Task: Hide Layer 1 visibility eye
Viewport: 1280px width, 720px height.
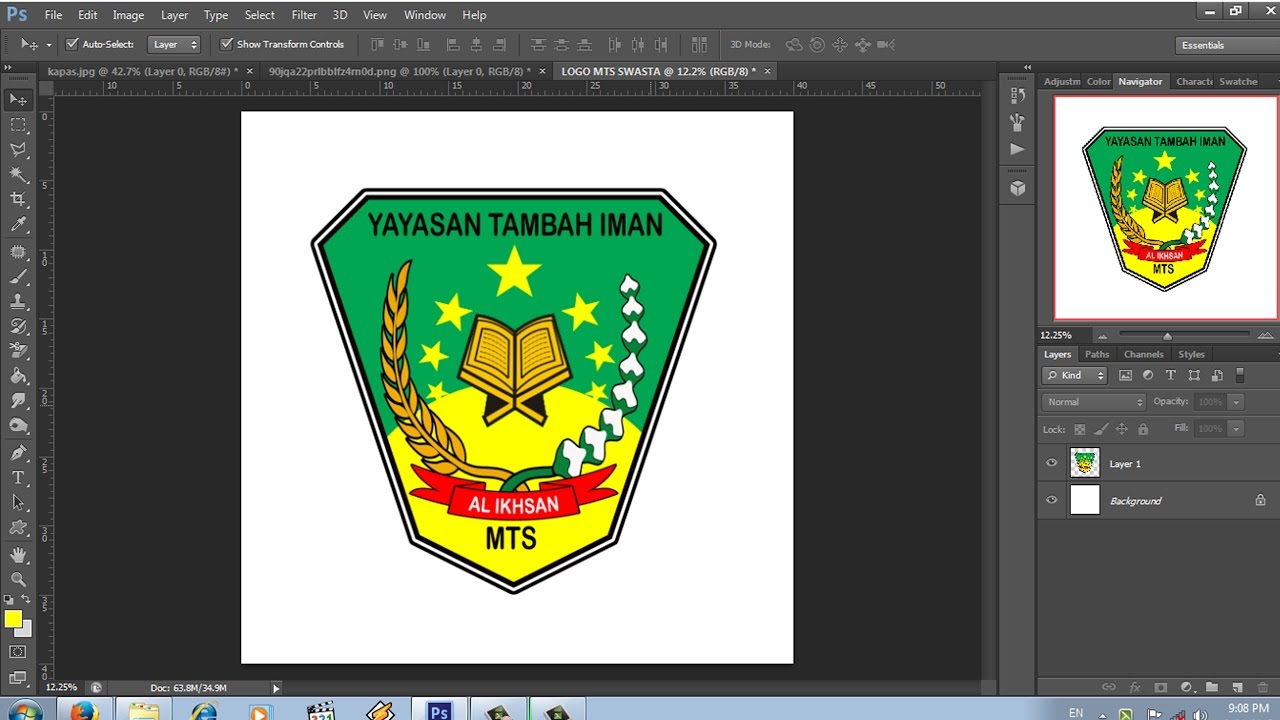Action: 1051,463
